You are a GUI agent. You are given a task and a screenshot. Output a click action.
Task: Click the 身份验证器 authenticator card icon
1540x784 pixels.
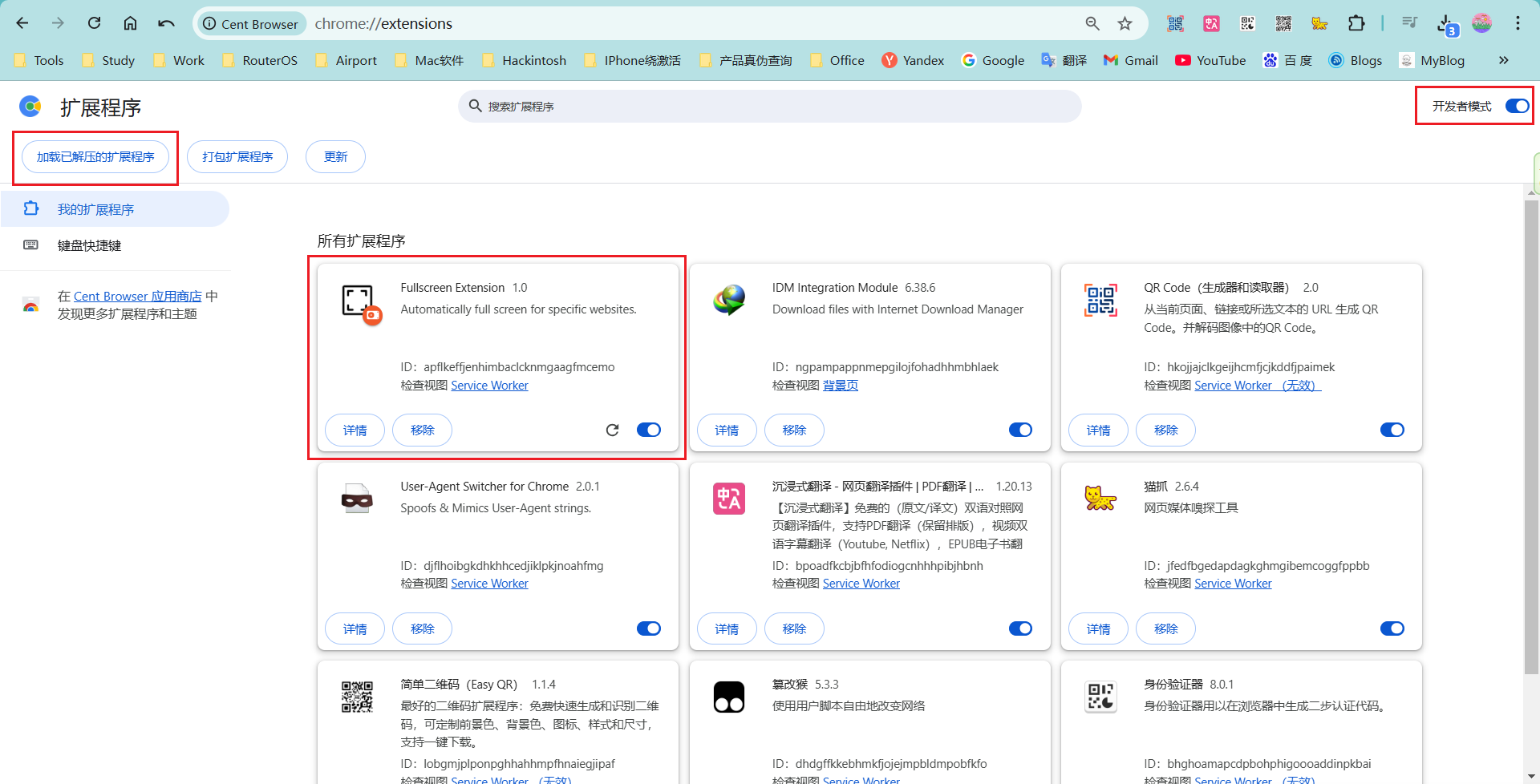pos(1100,697)
